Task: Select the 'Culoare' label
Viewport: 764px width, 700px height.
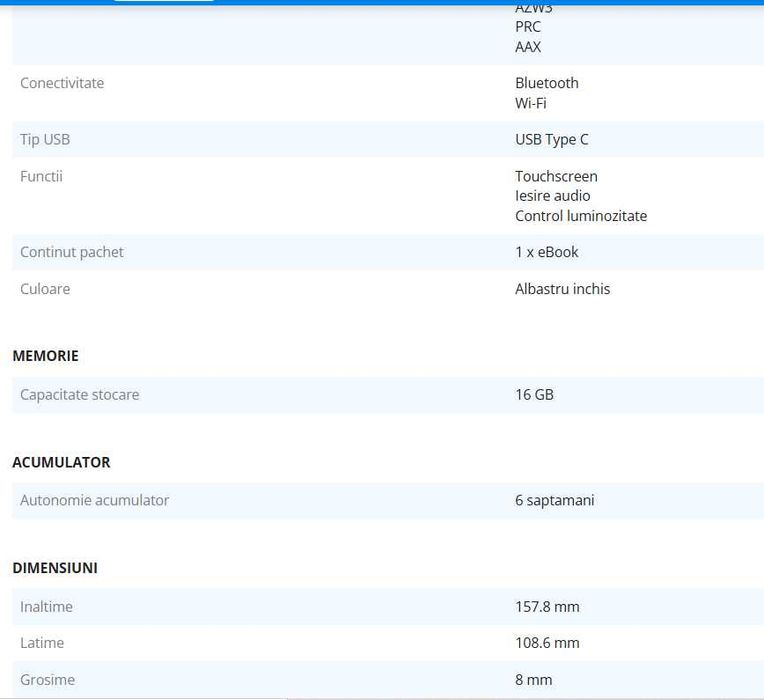Action: point(45,289)
